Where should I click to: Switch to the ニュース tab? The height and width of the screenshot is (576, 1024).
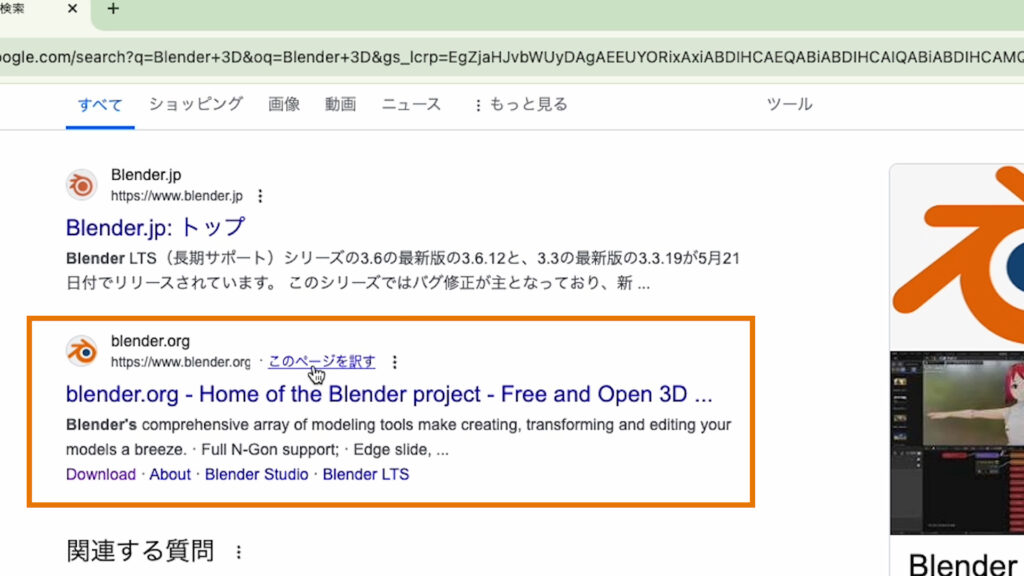(x=411, y=104)
